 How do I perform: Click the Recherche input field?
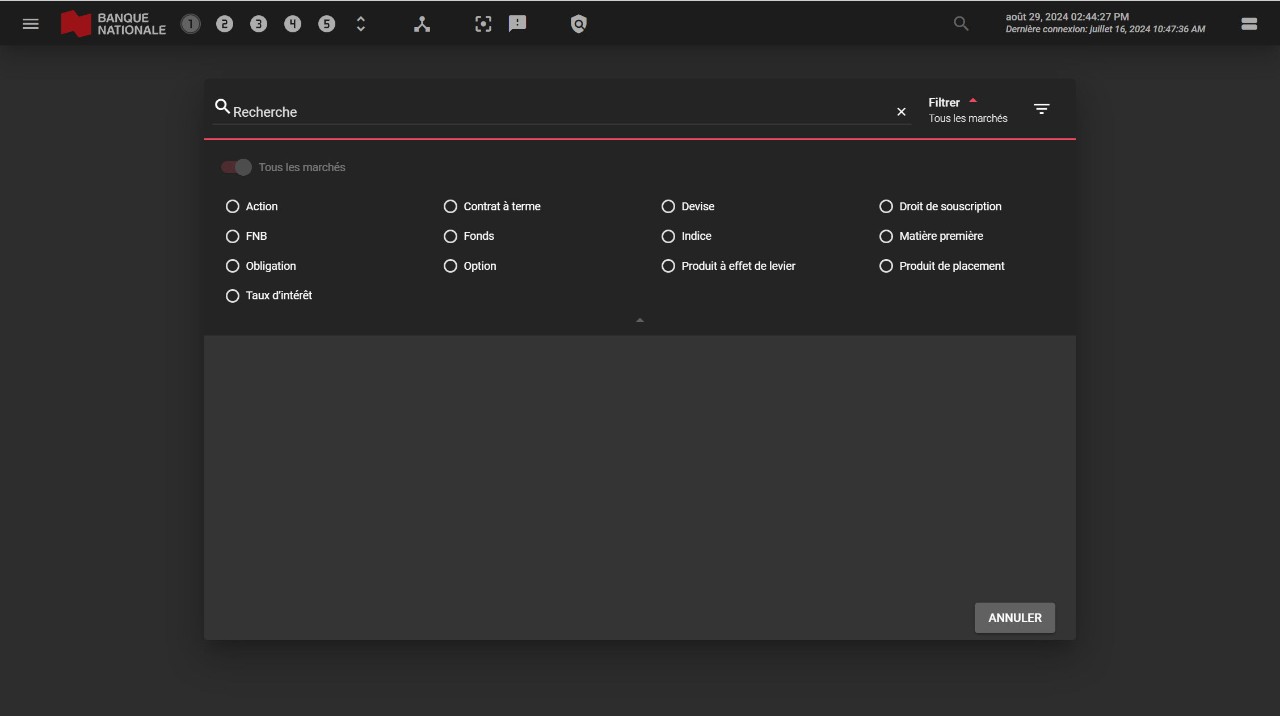560,112
